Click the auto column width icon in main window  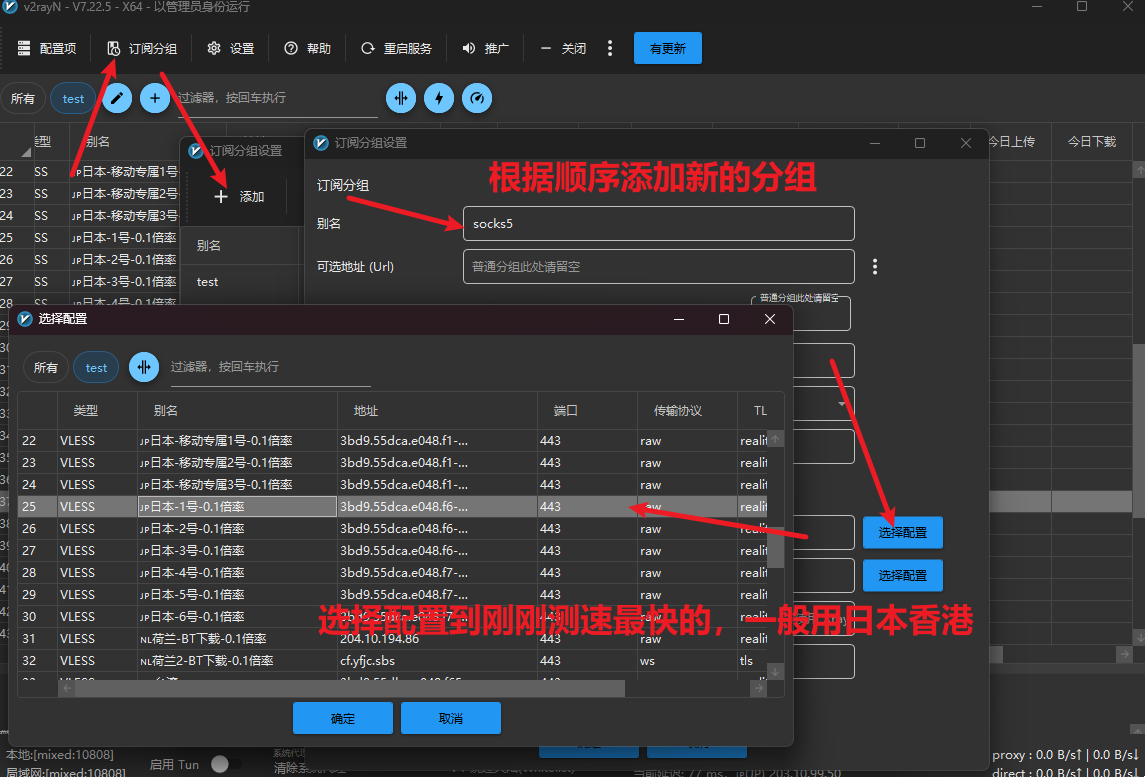pyautogui.click(x=401, y=98)
